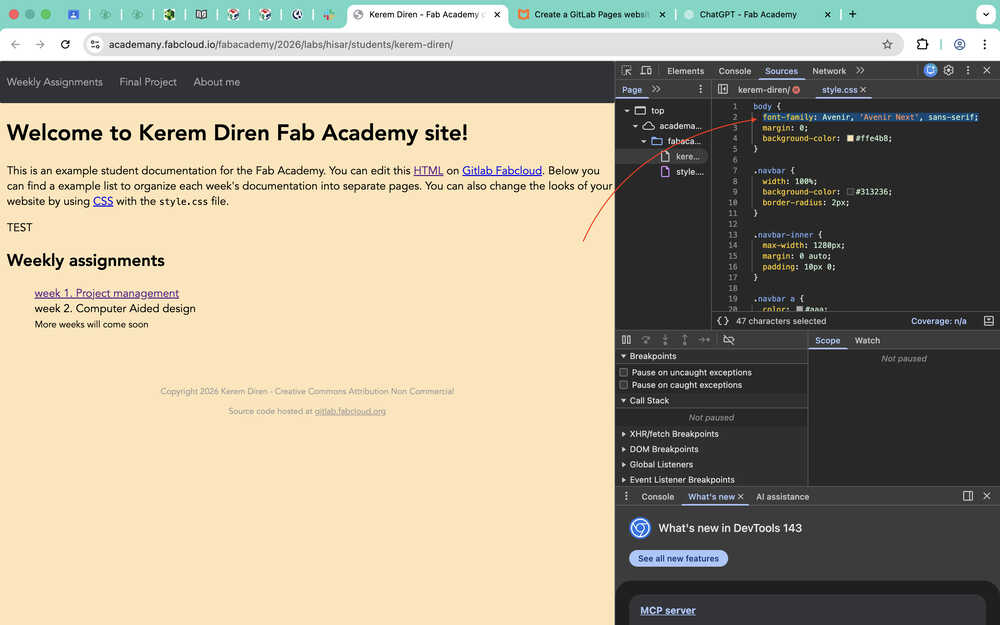Screen dimensions: 1000x625
Task: Click the step debugger arrow icon
Action: 704,340
